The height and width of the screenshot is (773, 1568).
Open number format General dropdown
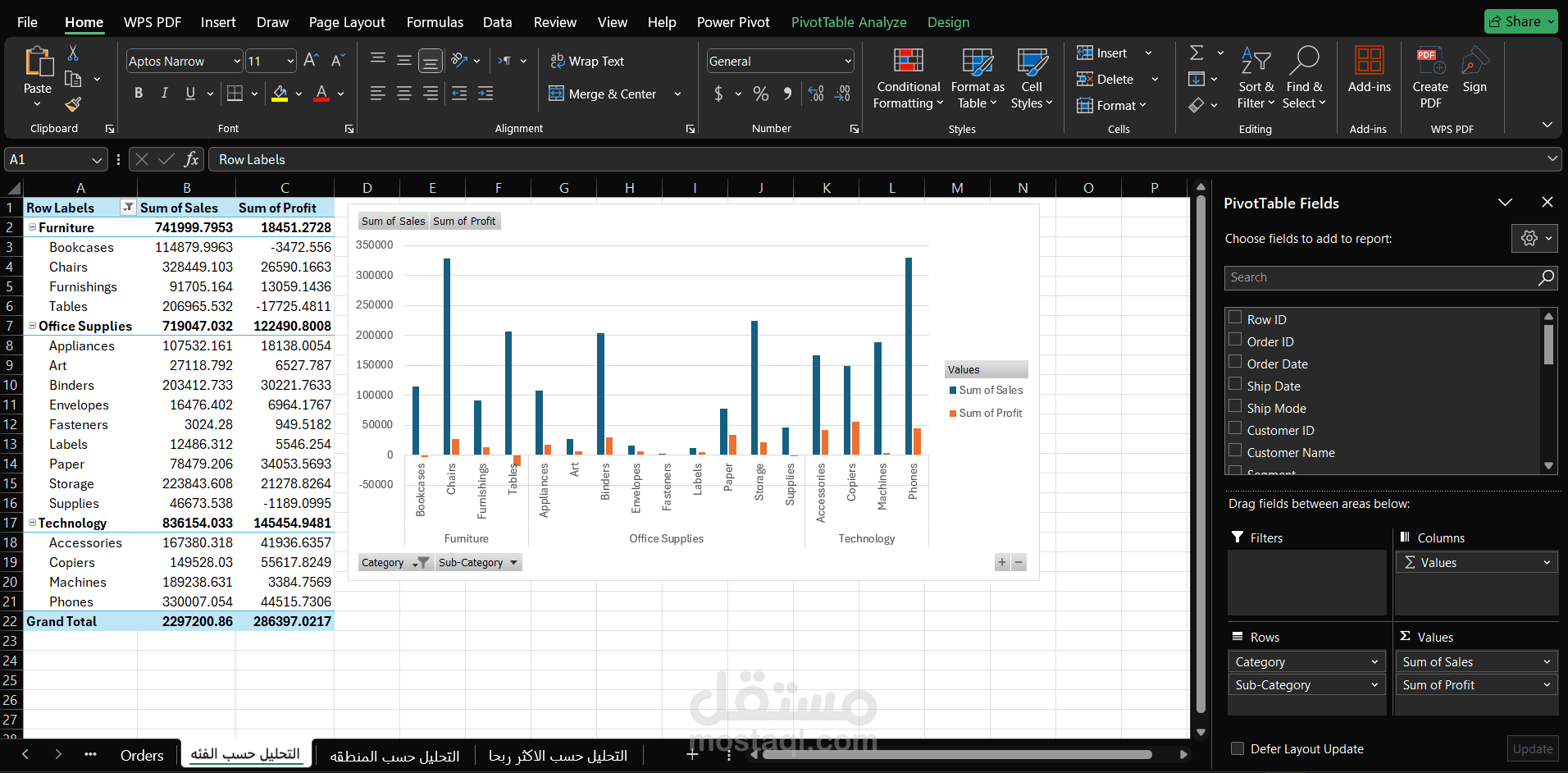847,61
